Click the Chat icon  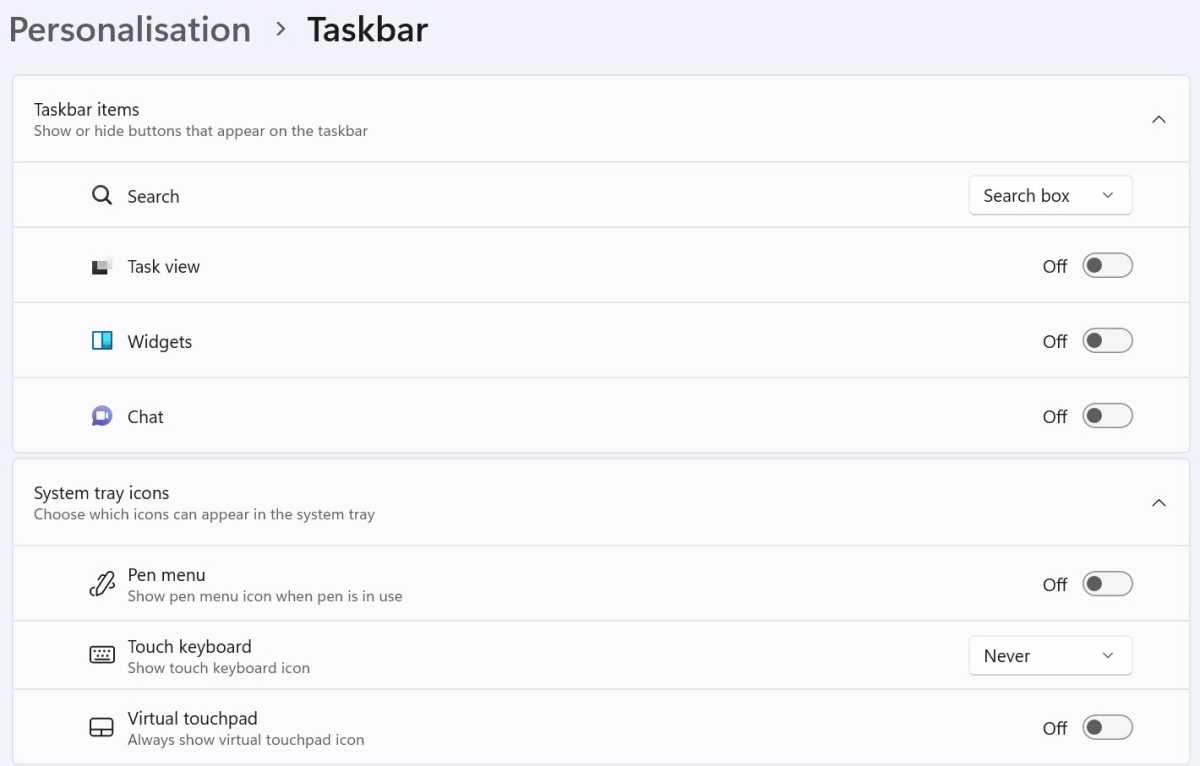click(102, 416)
